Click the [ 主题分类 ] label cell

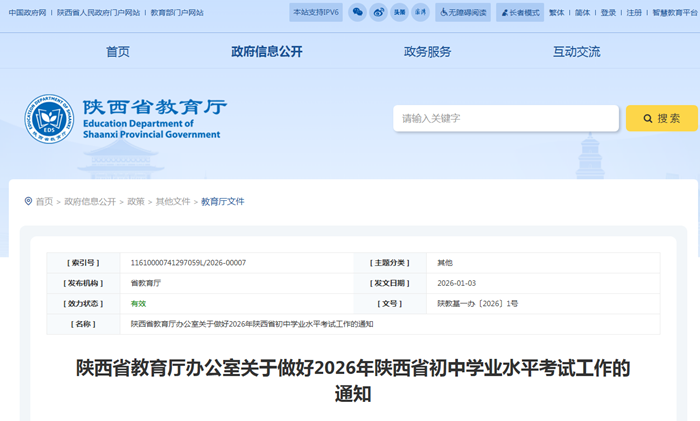click(390, 263)
